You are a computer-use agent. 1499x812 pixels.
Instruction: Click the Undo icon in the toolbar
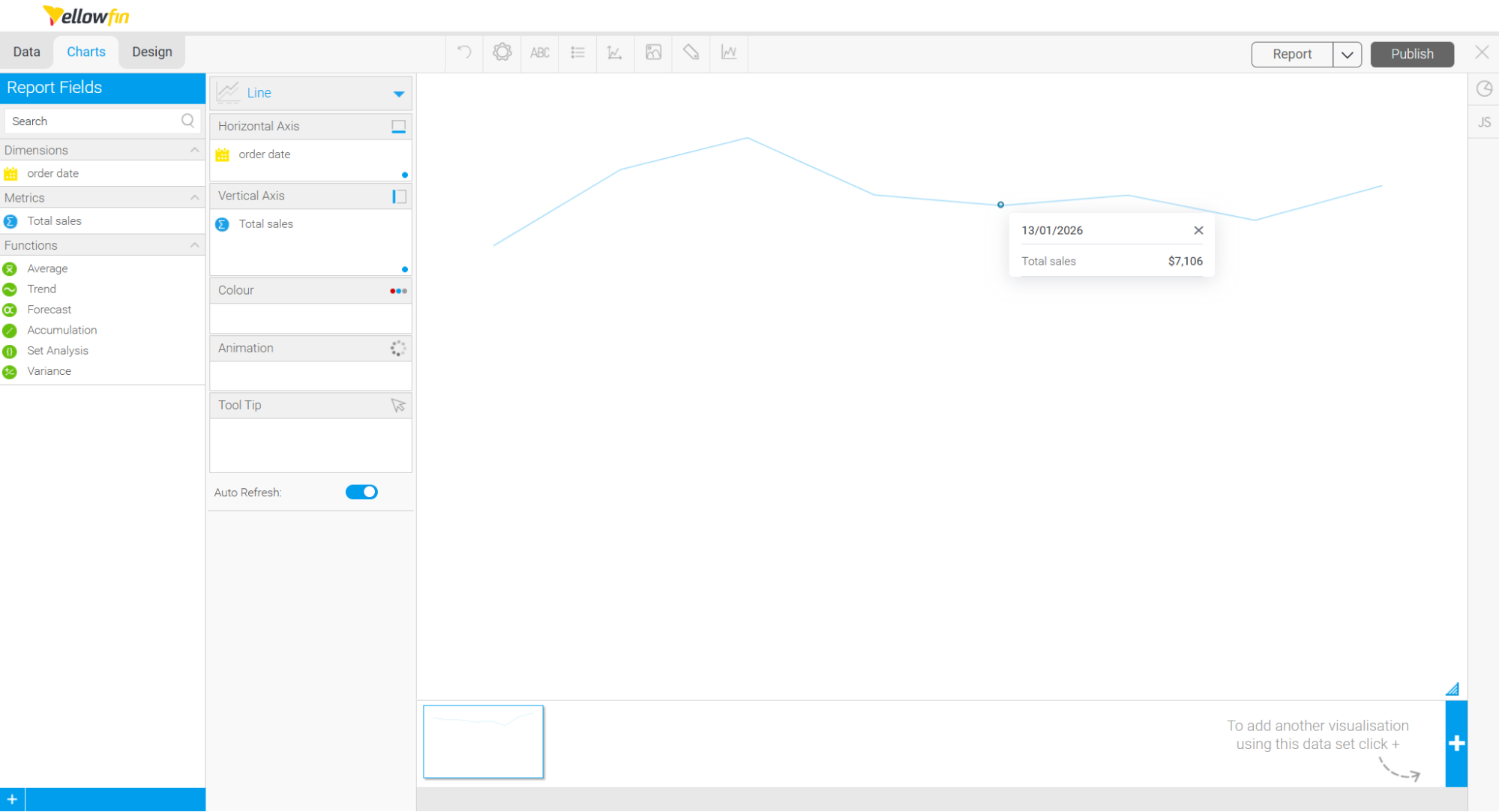click(x=463, y=52)
